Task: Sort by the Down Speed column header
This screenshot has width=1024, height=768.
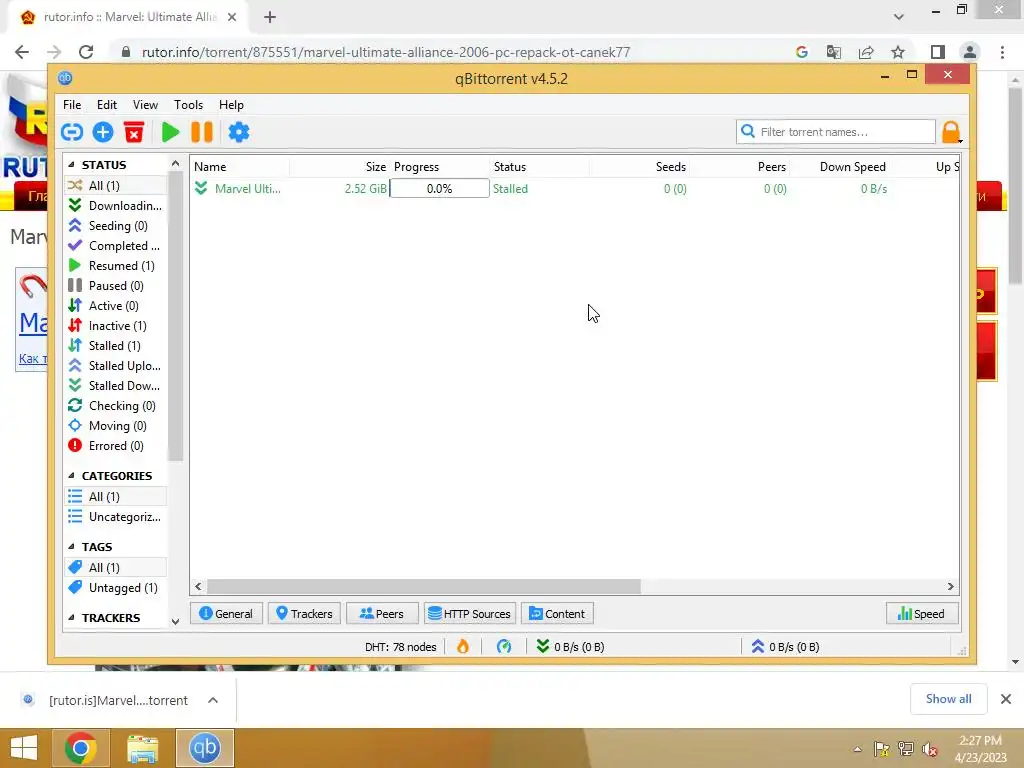Action: coord(840,167)
